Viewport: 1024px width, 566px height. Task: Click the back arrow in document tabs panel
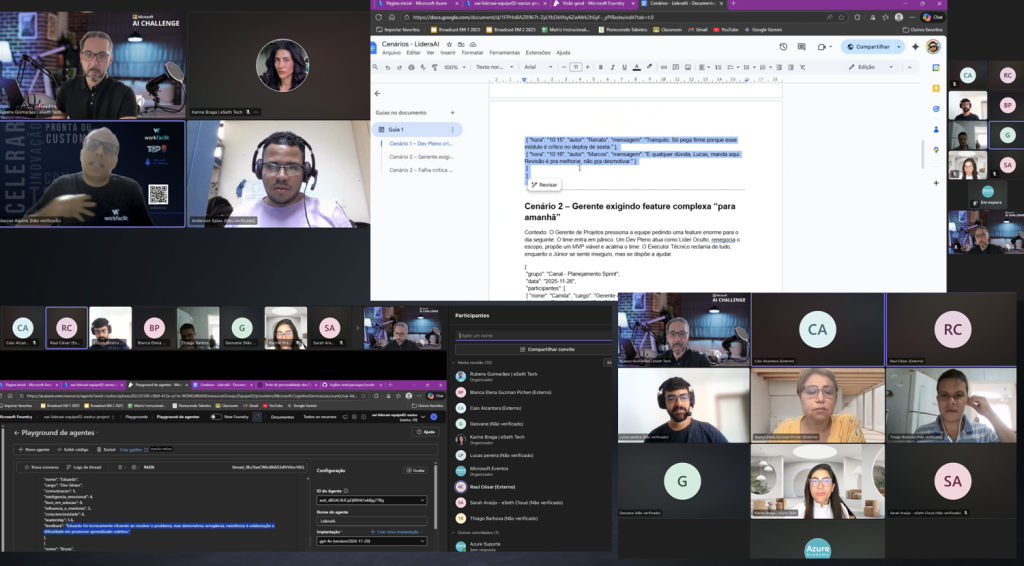pyautogui.click(x=378, y=92)
